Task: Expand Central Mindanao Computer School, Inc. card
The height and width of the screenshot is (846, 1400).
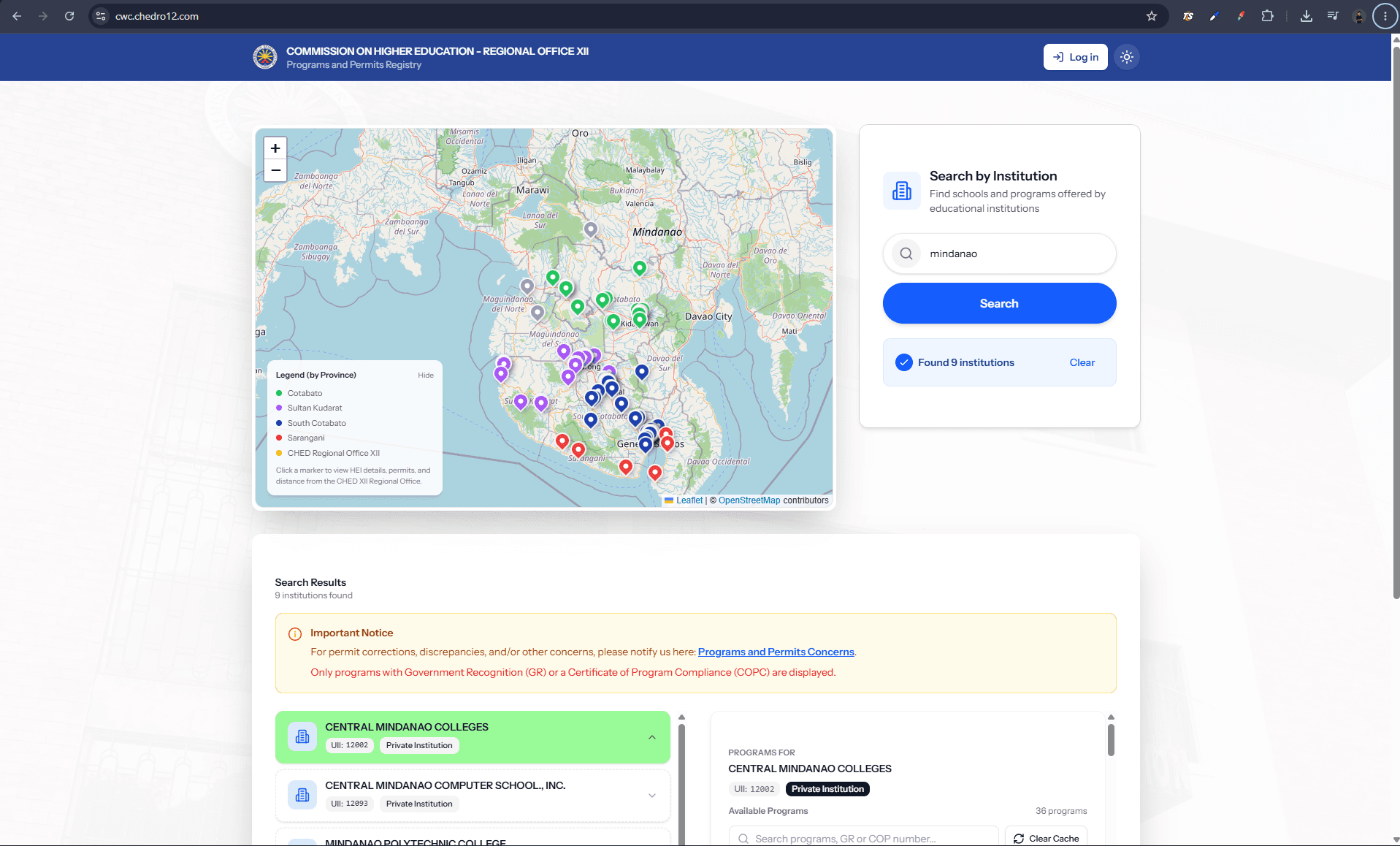Action: pos(652,796)
